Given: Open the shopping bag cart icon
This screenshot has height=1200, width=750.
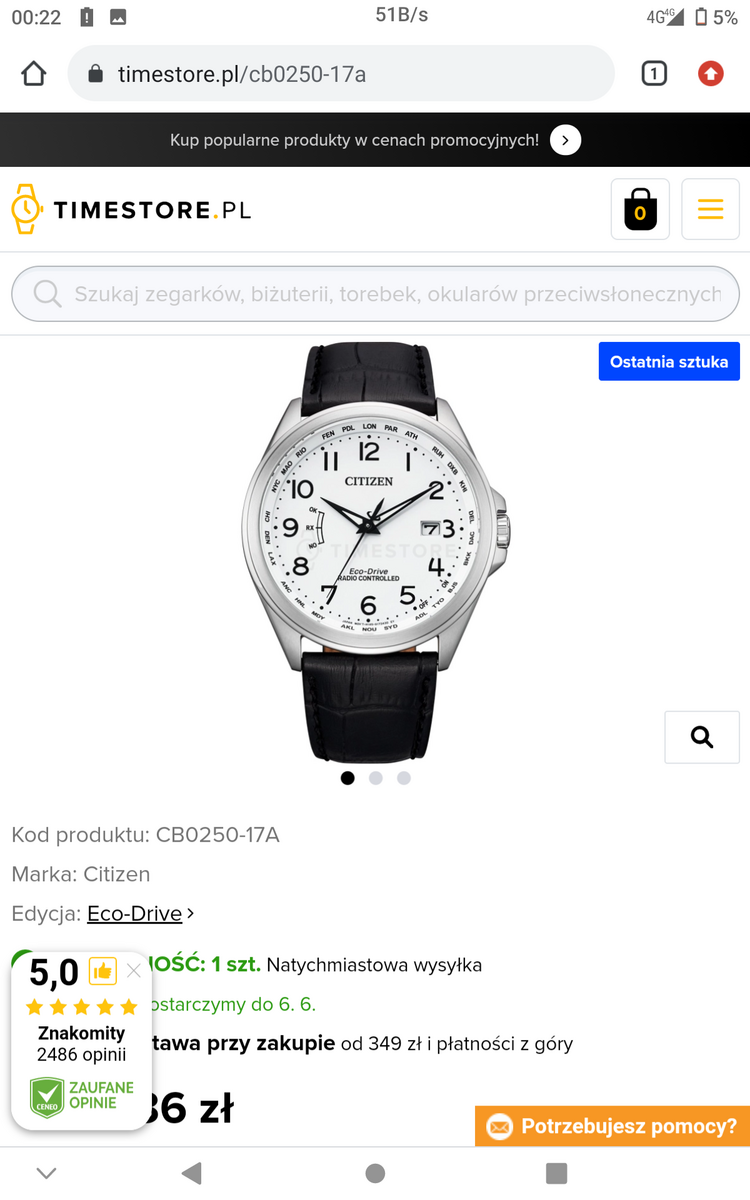Looking at the screenshot, I should click(x=640, y=209).
